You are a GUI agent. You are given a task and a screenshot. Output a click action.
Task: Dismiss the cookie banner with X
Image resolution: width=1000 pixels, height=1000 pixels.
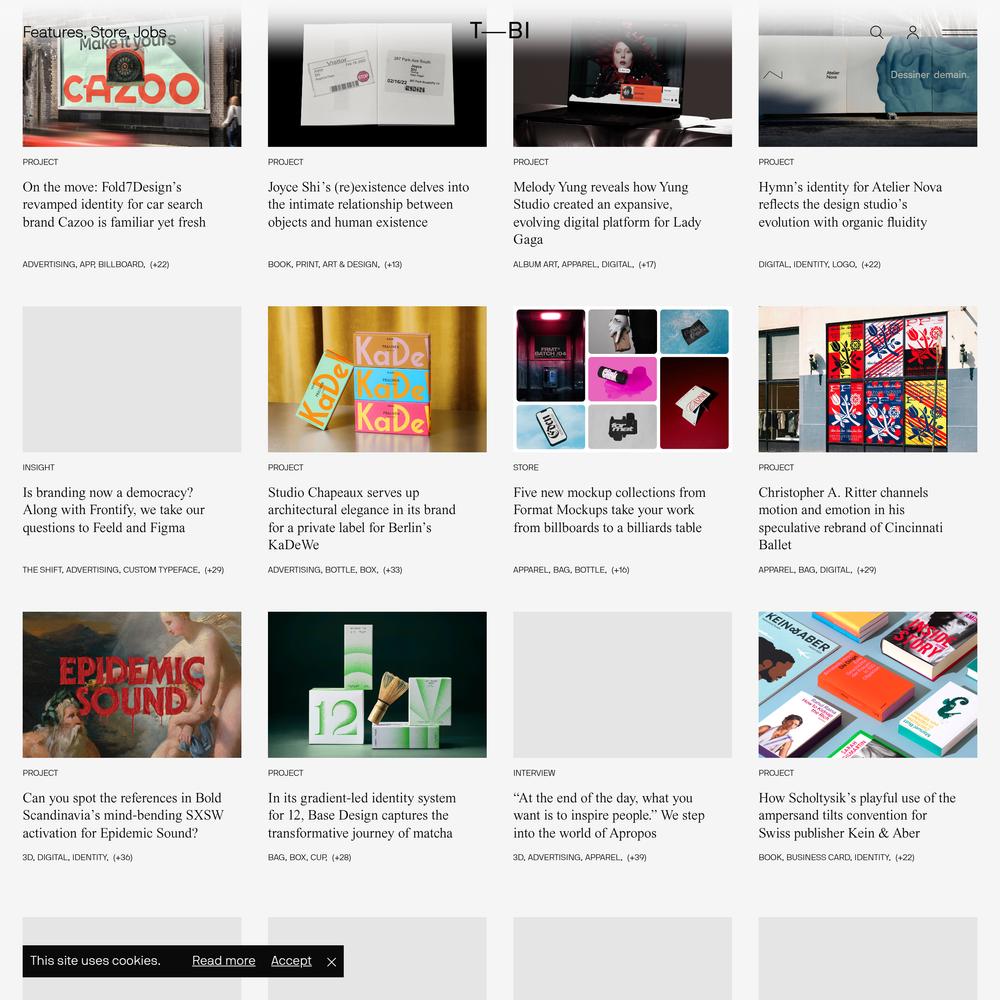(x=331, y=962)
